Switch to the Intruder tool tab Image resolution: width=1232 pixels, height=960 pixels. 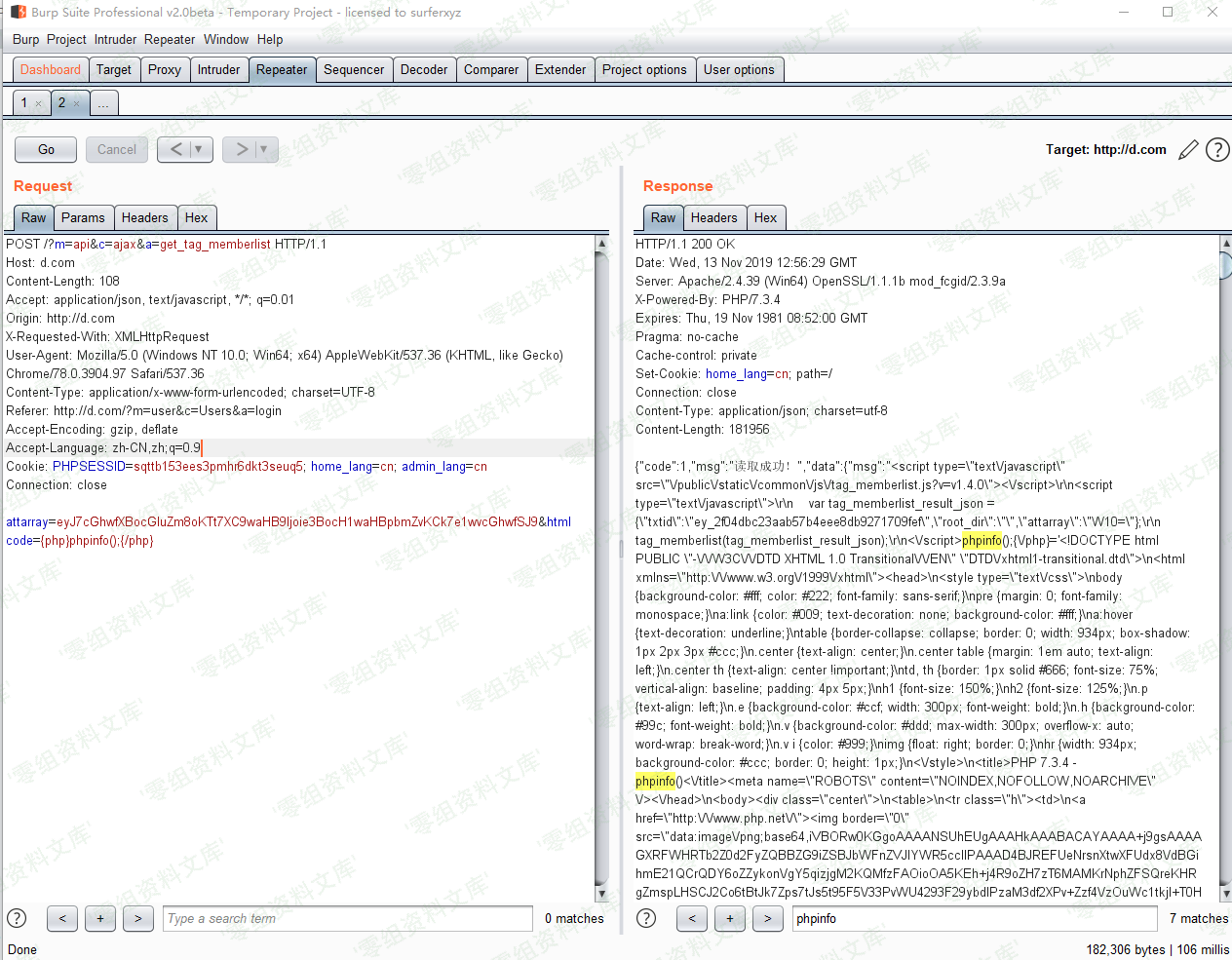[218, 70]
